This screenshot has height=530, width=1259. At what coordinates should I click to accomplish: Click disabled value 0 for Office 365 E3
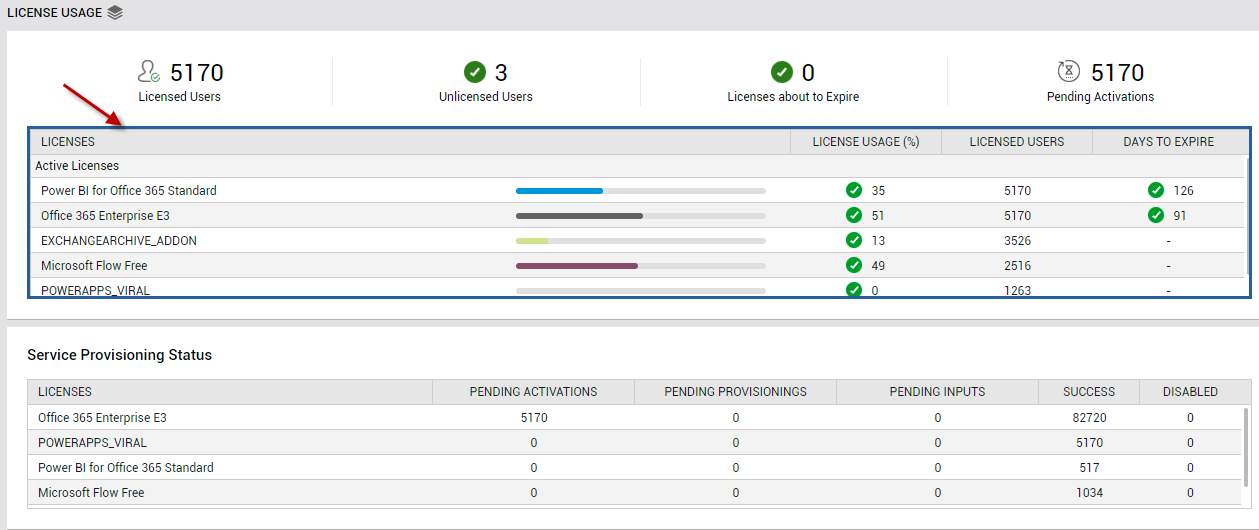coord(1191,417)
